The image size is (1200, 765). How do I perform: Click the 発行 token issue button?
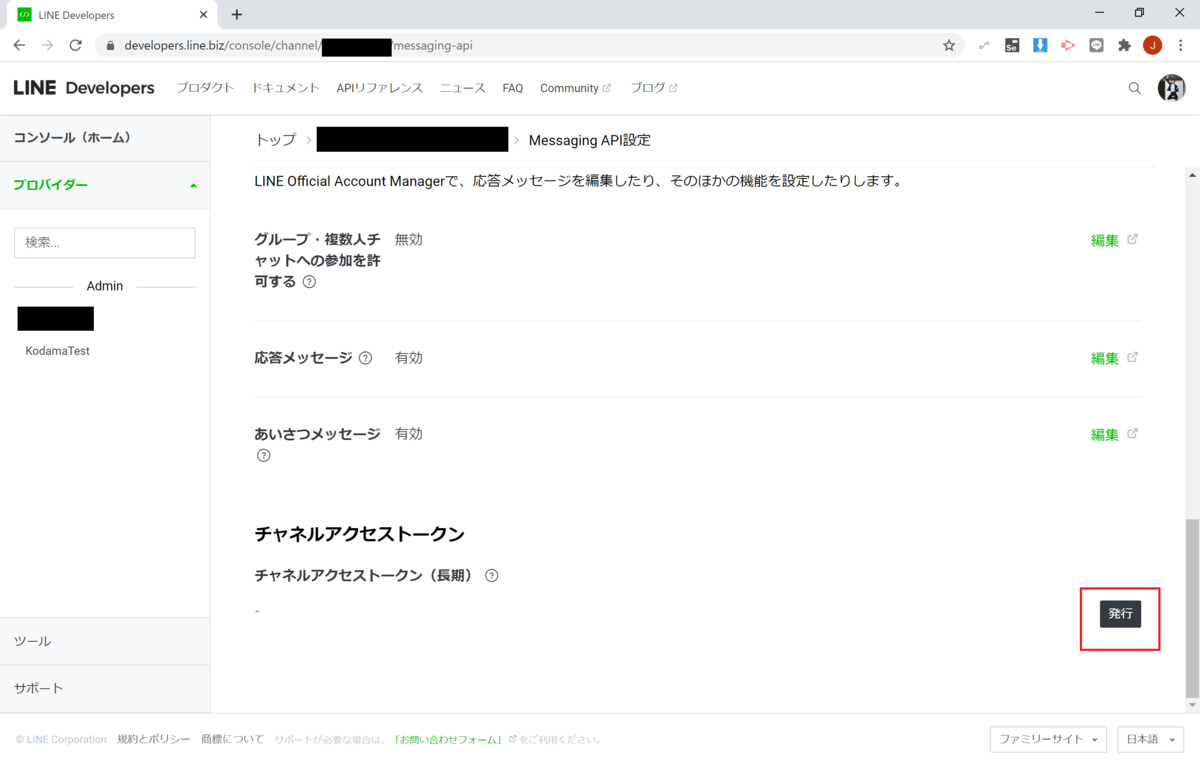[1120, 614]
